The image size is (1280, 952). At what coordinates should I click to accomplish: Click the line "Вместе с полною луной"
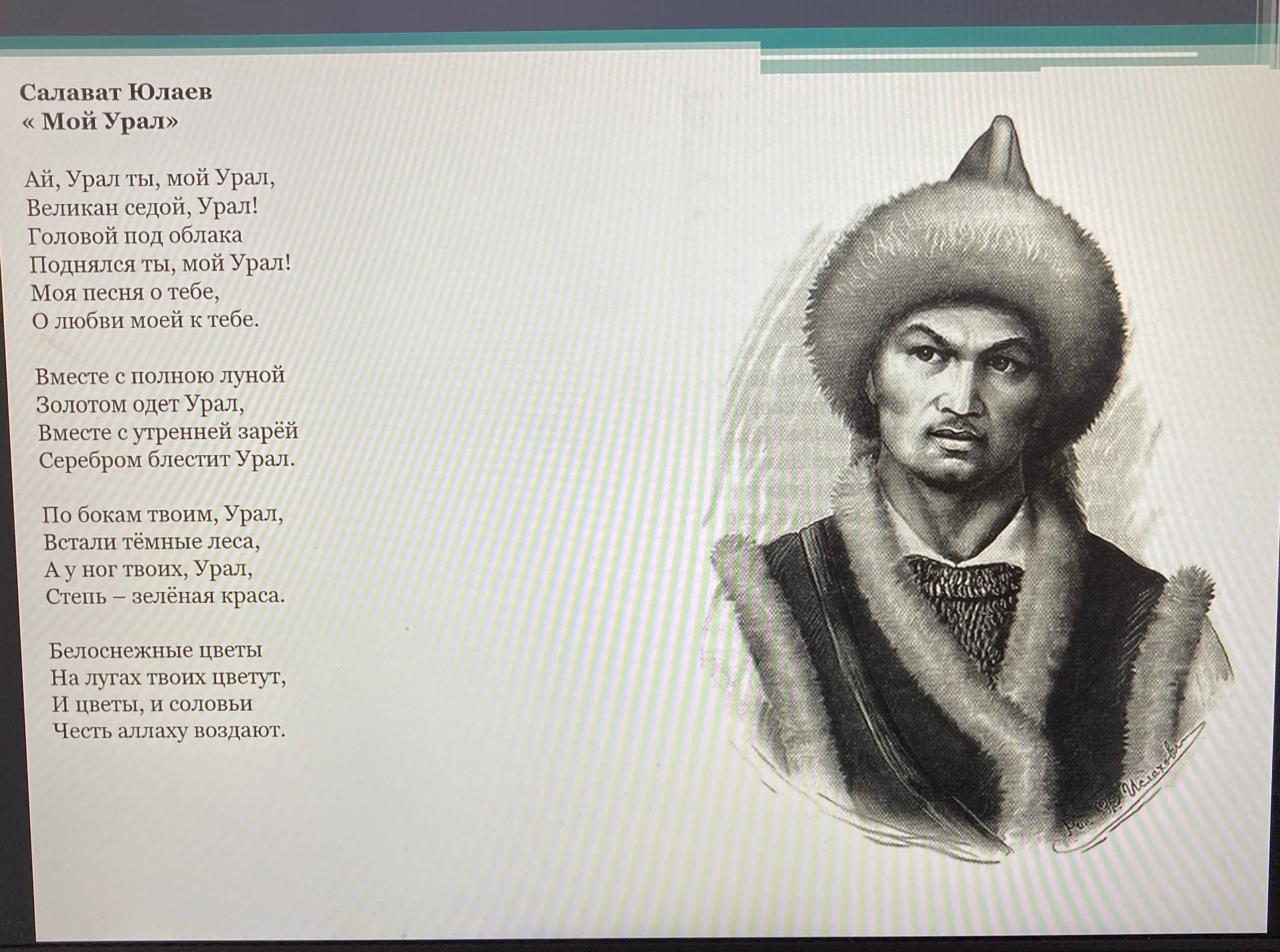(161, 376)
